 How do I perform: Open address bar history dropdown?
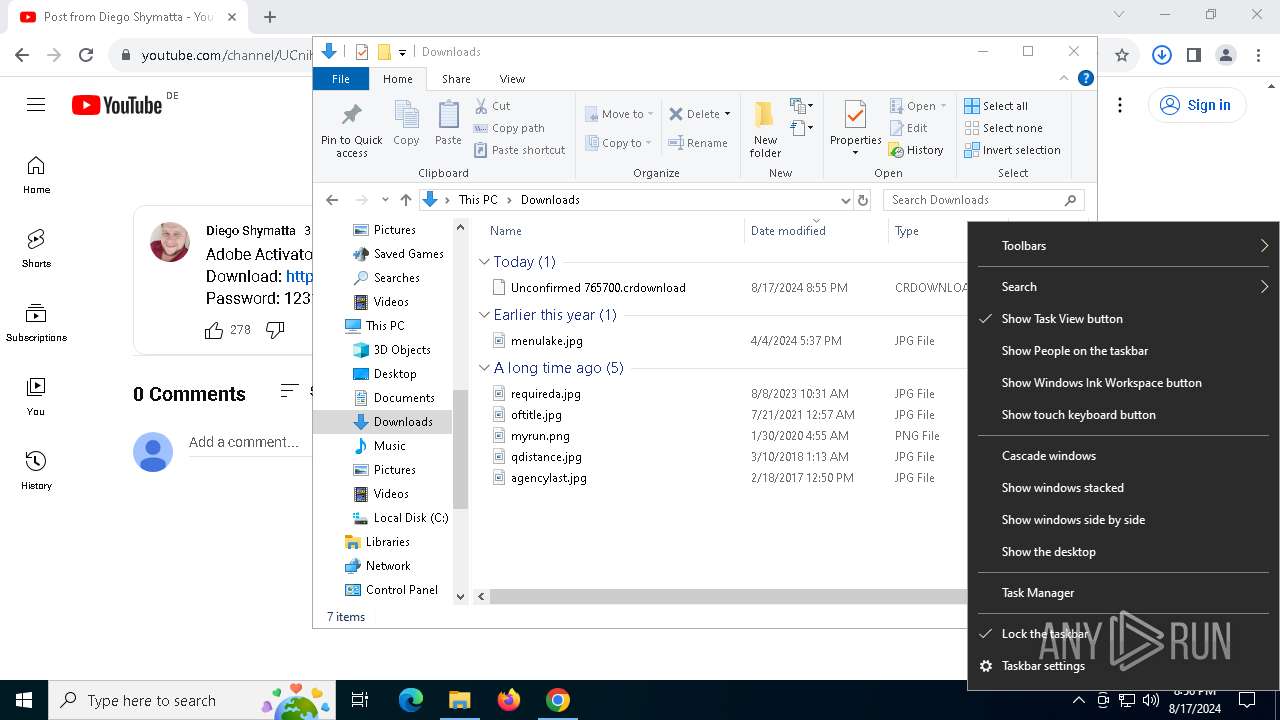(846, 200)
